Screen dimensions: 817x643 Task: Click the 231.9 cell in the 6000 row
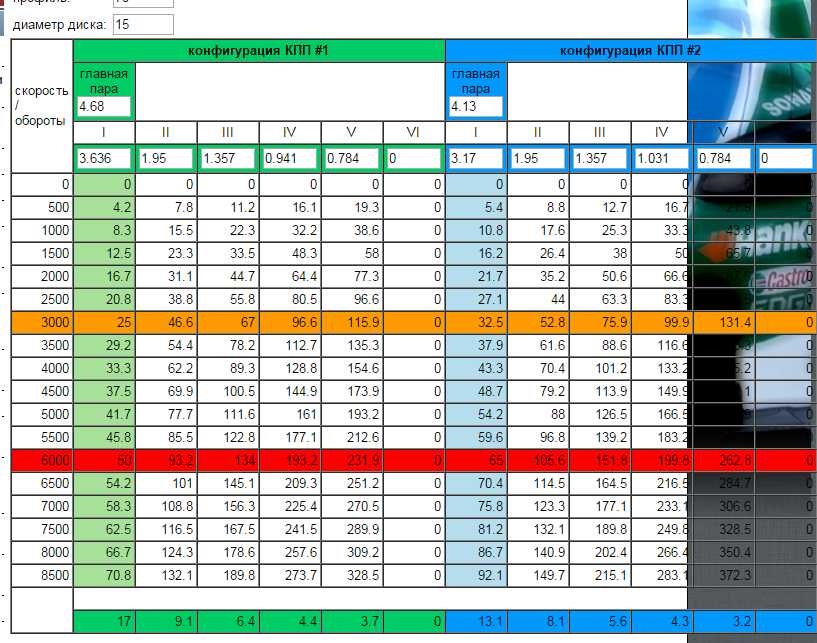point(352,461)
